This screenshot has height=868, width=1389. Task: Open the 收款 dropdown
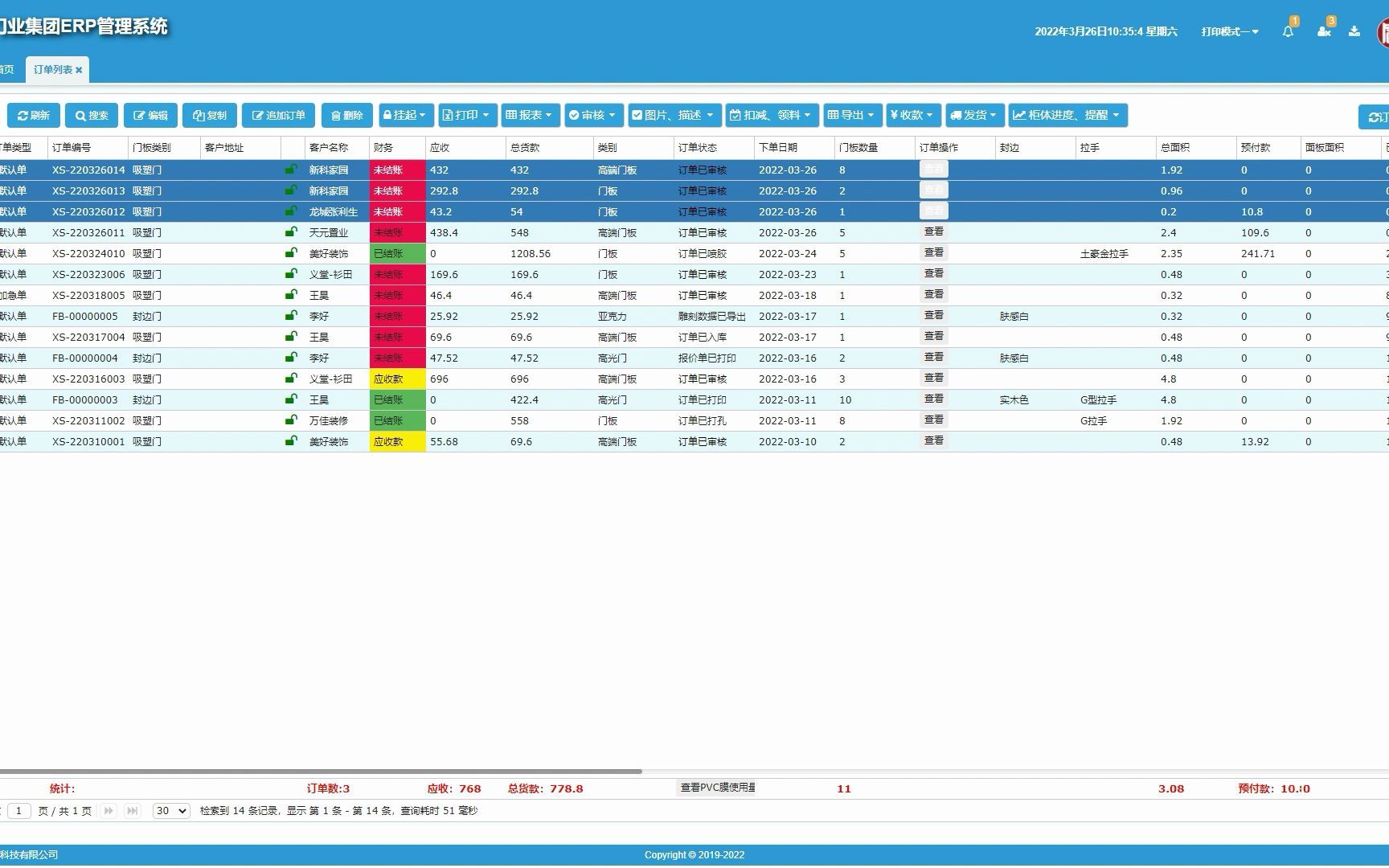pos(913,115)
